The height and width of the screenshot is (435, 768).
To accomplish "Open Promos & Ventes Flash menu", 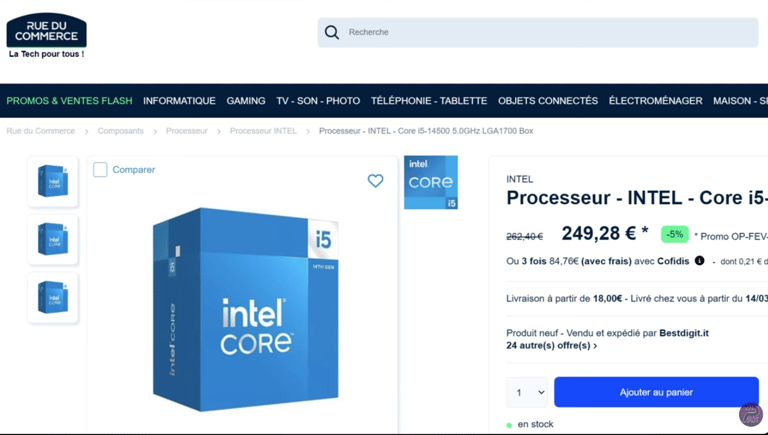I will click(x=69, y=101).
